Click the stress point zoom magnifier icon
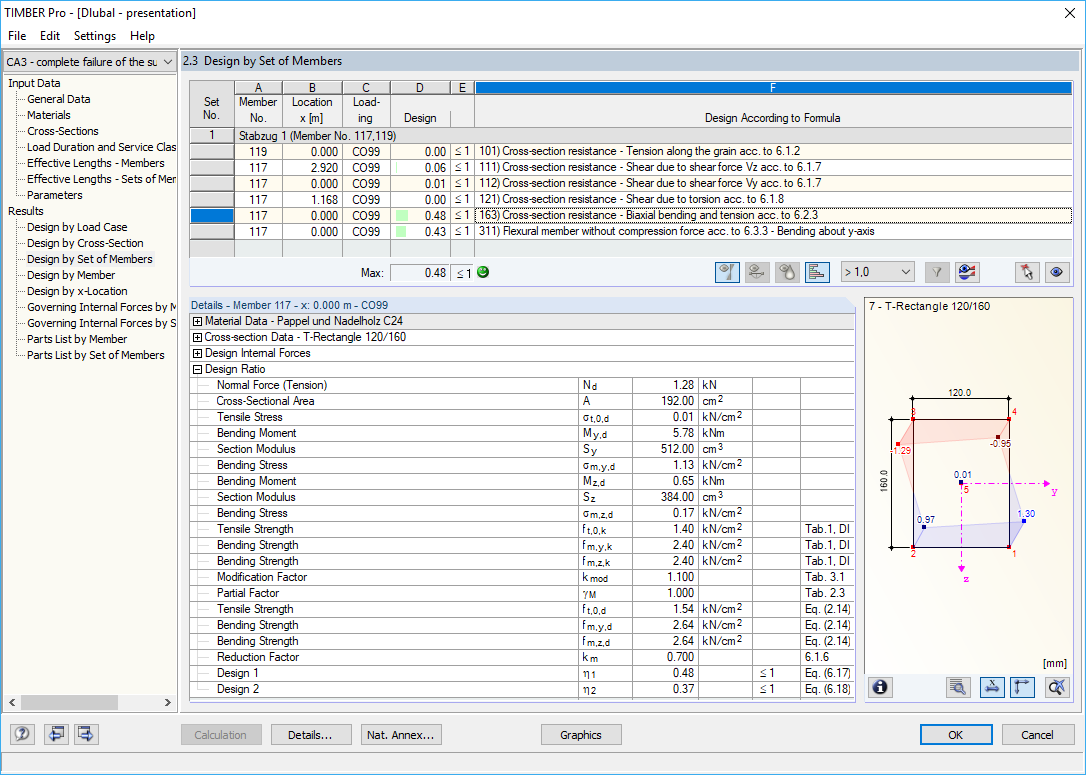The height and width of the screenshot is (775, 1086). (x=958, y=687)
